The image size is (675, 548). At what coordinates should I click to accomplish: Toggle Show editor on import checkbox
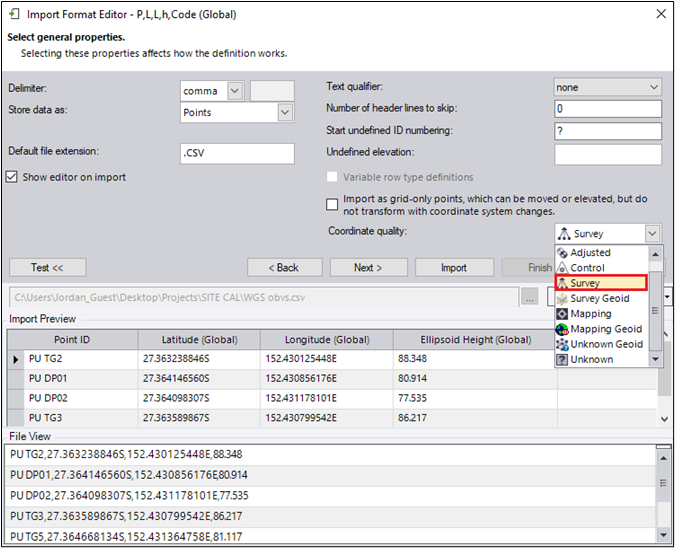tap(12, 177)
